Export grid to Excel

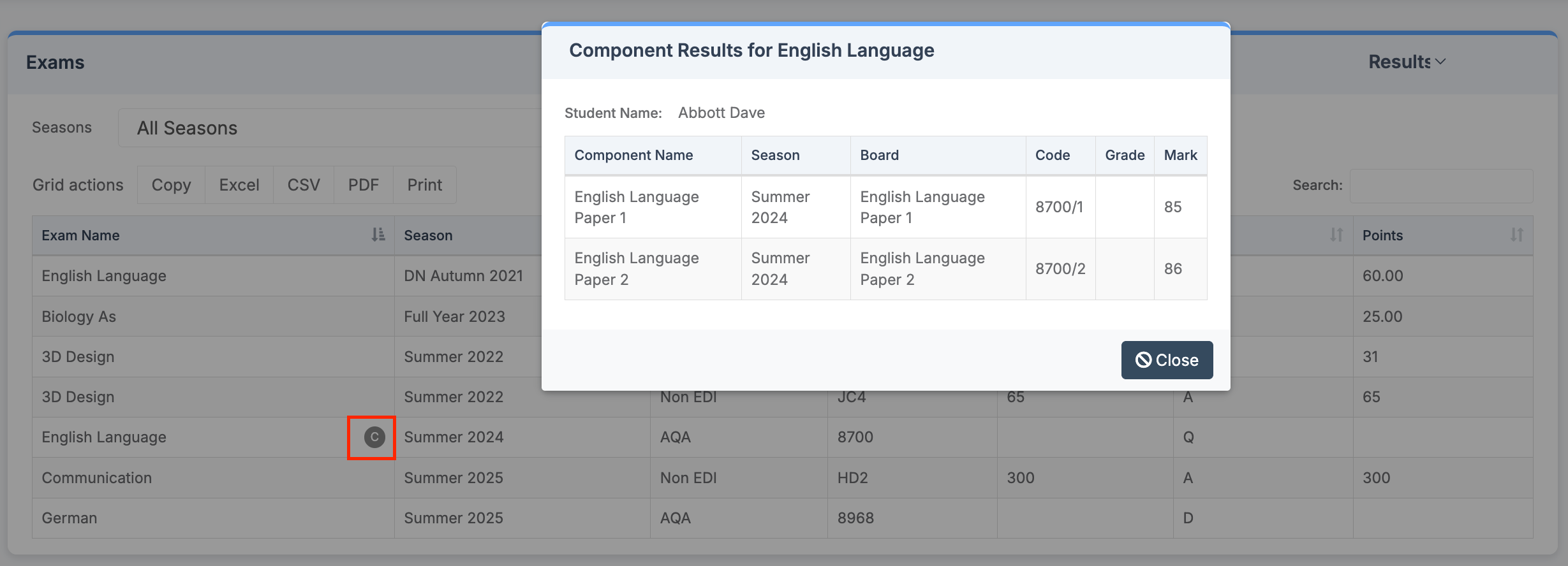point(239,185)
